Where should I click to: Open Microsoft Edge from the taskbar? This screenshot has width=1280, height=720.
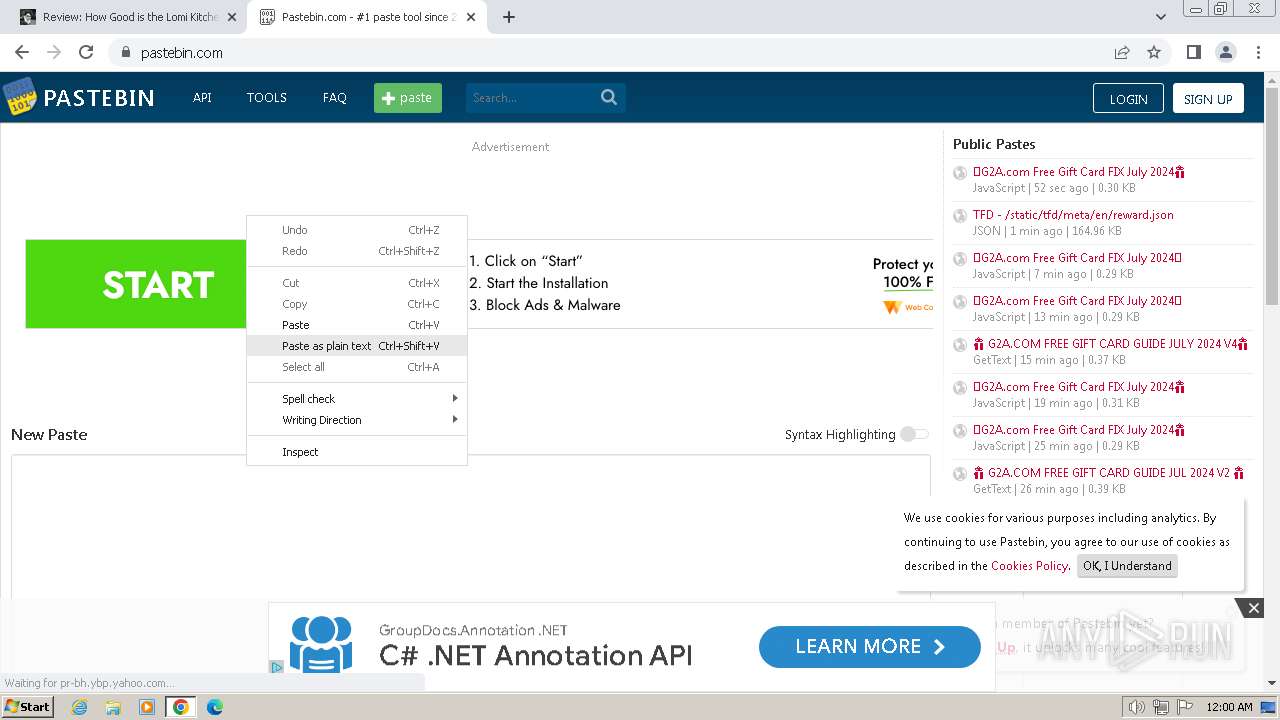pos(215,707)
